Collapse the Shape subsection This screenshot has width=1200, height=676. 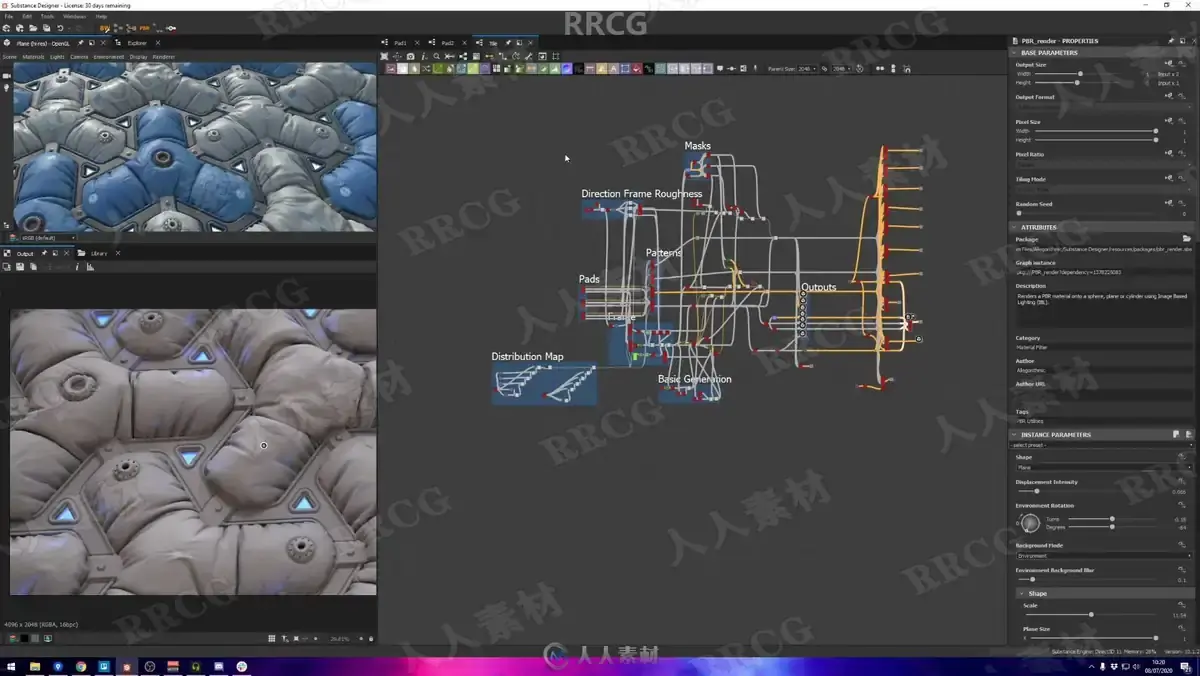(1021, 593)
